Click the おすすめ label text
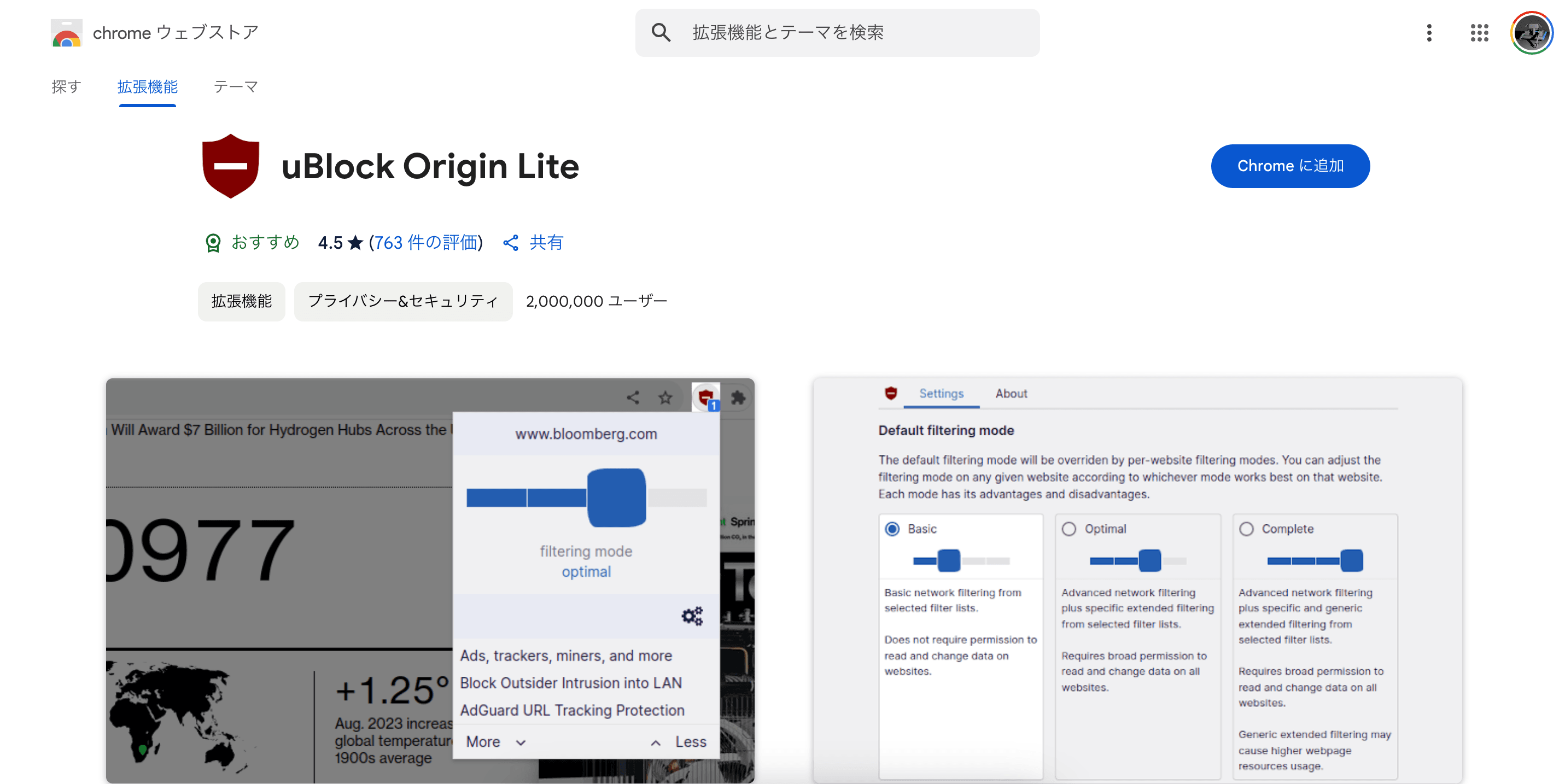Screen dimensions: 1565x784 click(x=266, y=243)
